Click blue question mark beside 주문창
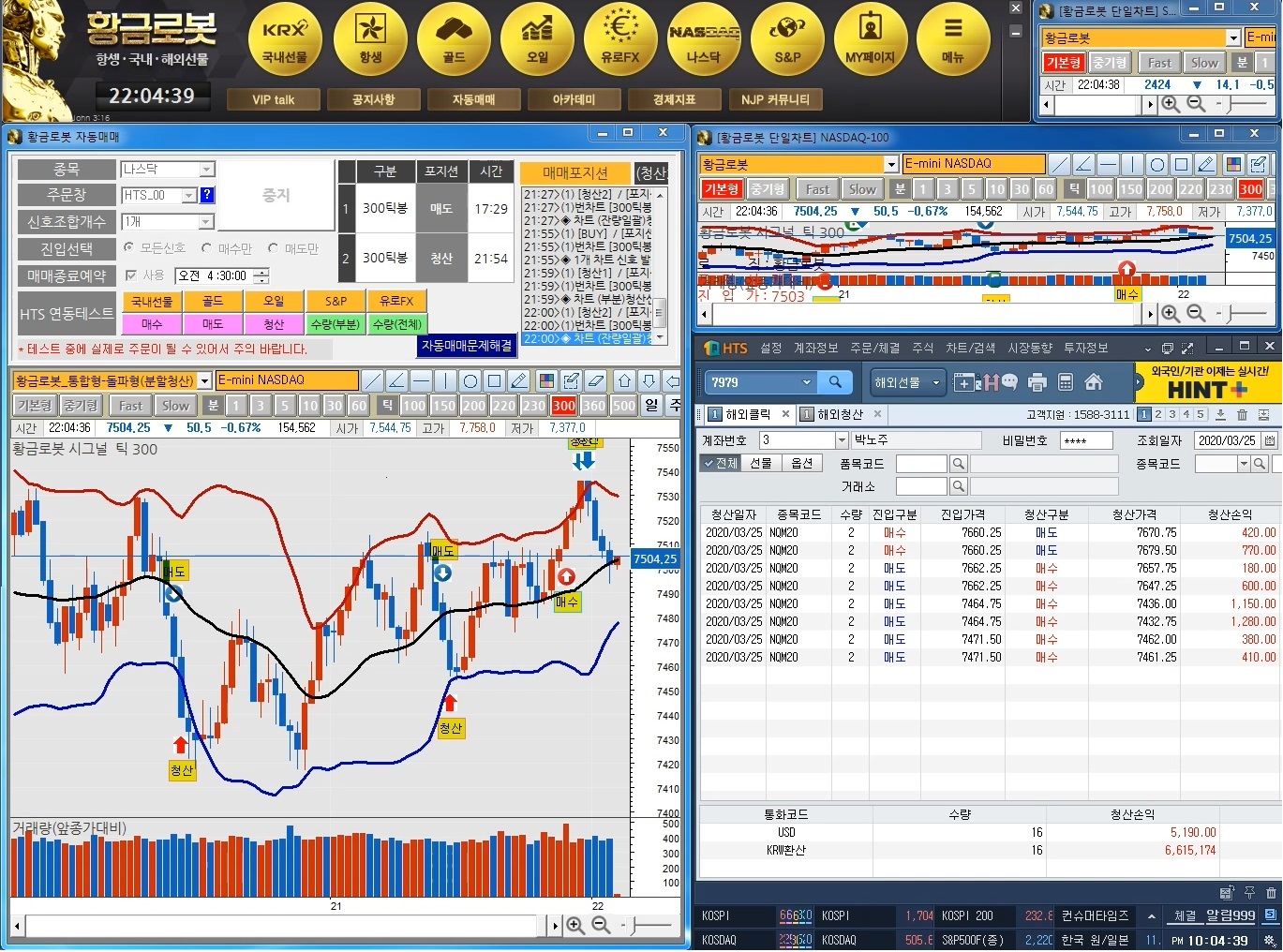 207,195
